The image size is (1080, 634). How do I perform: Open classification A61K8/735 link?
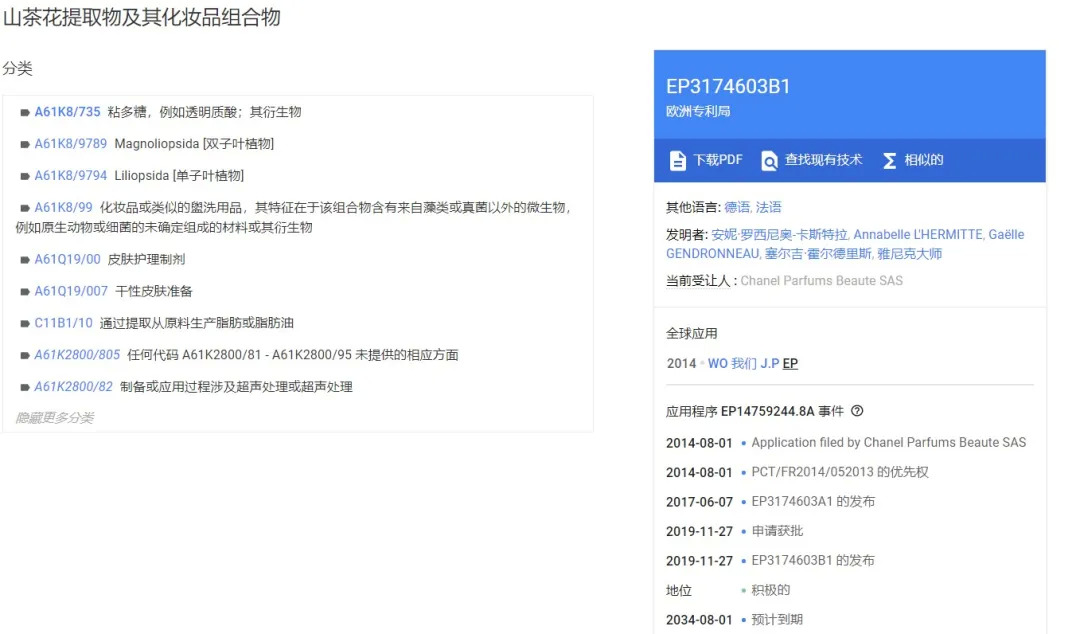pos(68,112)
